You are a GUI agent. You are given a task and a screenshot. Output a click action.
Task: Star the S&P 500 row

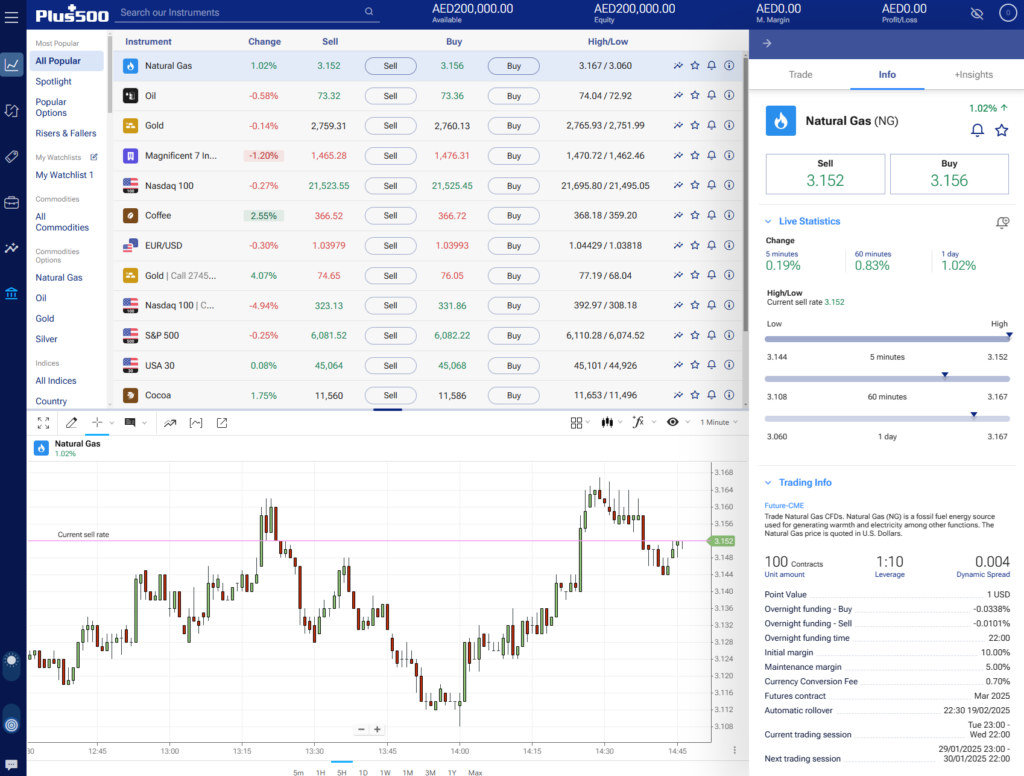coord(695,335)
